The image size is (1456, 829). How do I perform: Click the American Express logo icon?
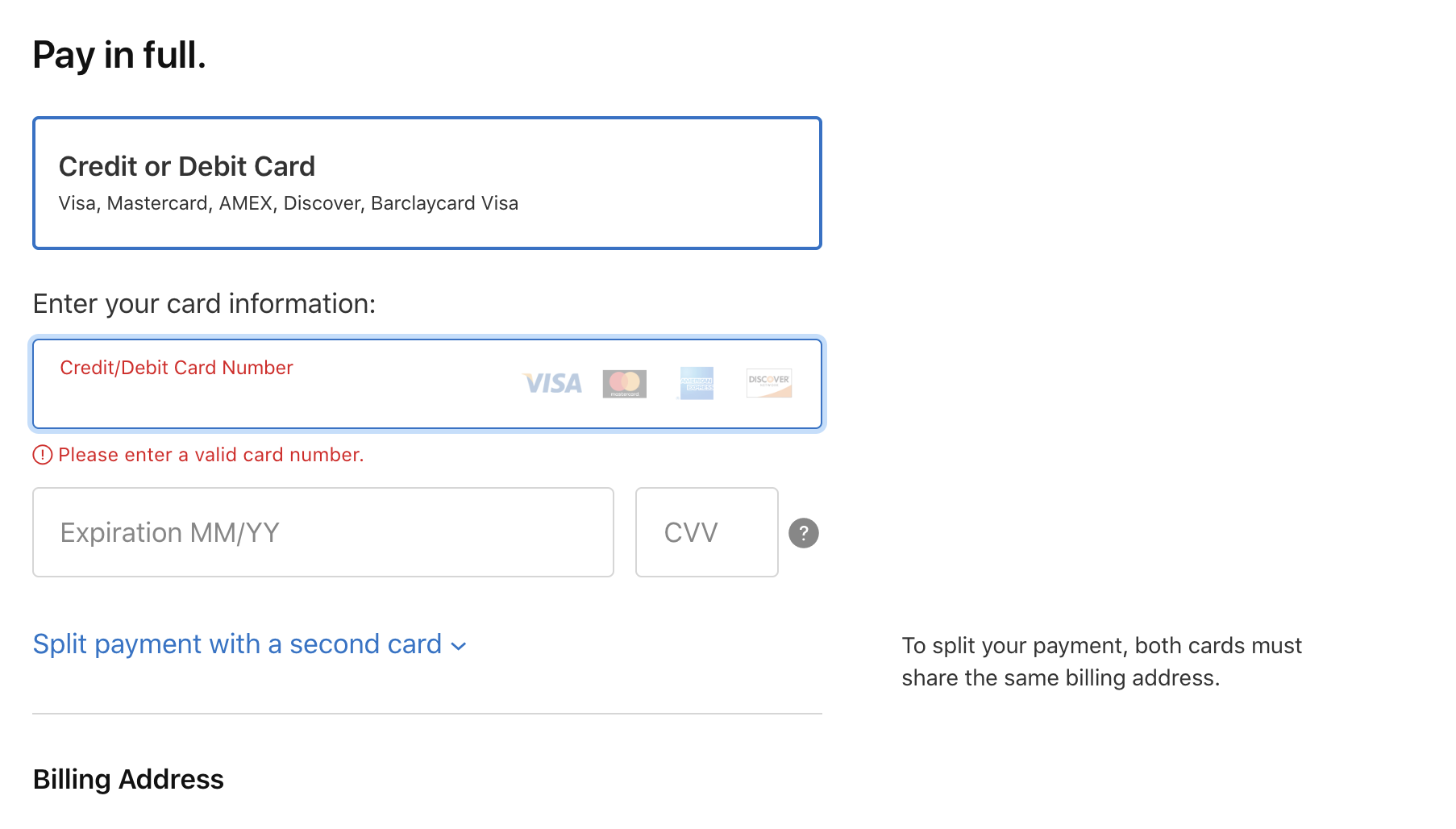click(x=697, y=383)
